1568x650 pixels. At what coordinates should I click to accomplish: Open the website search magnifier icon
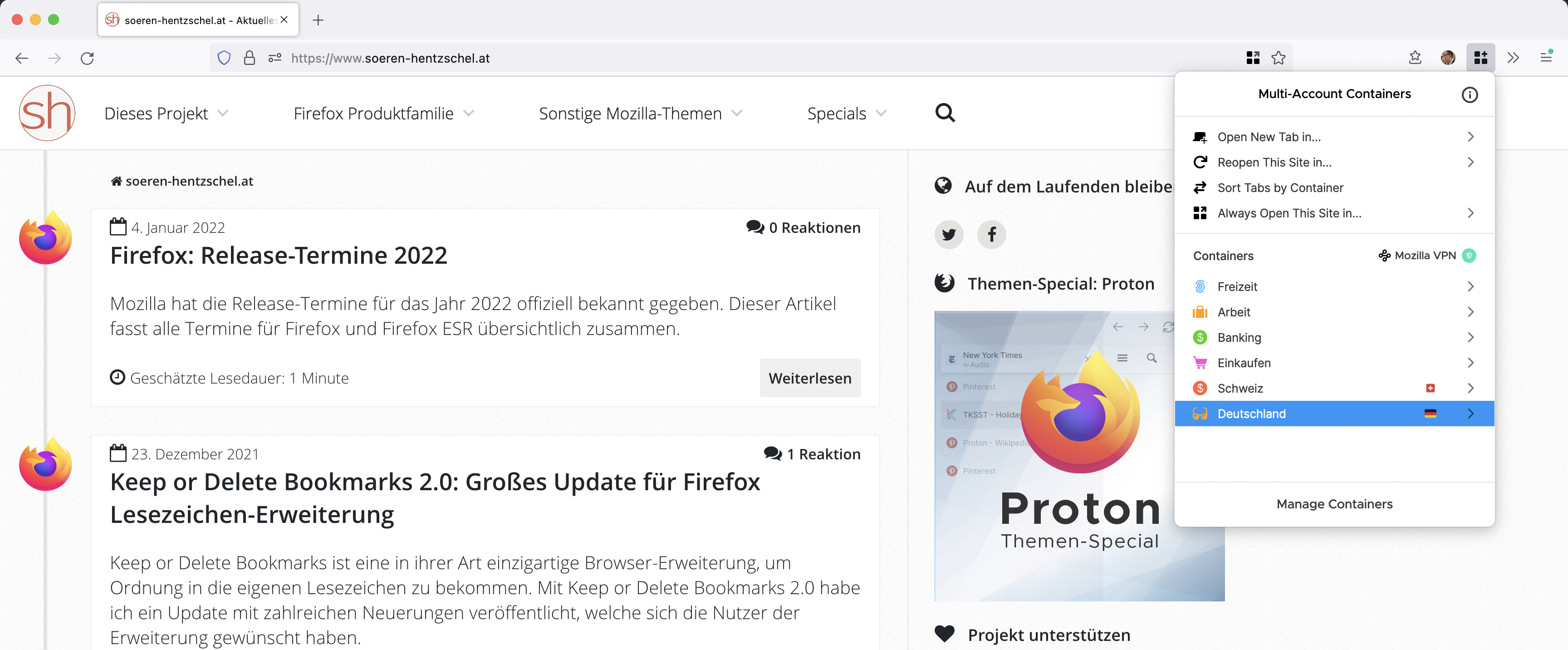point(945,113)
